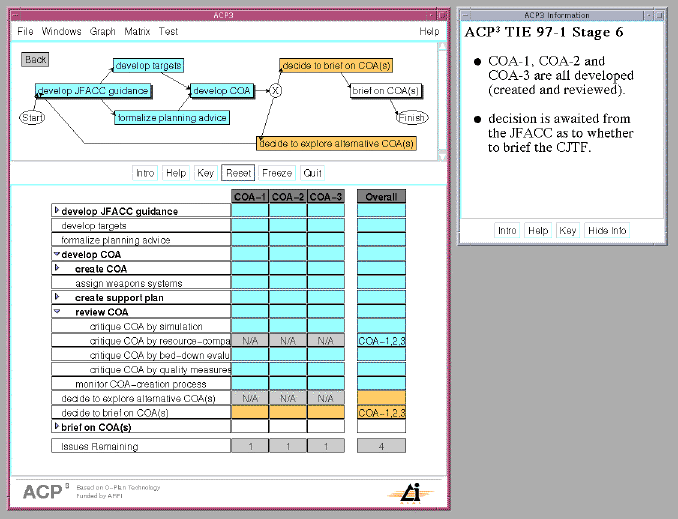Click the orange Overall cell labeled COA-1,2,3
Screen dimensions: 678x519
click(x=381, y=413)
